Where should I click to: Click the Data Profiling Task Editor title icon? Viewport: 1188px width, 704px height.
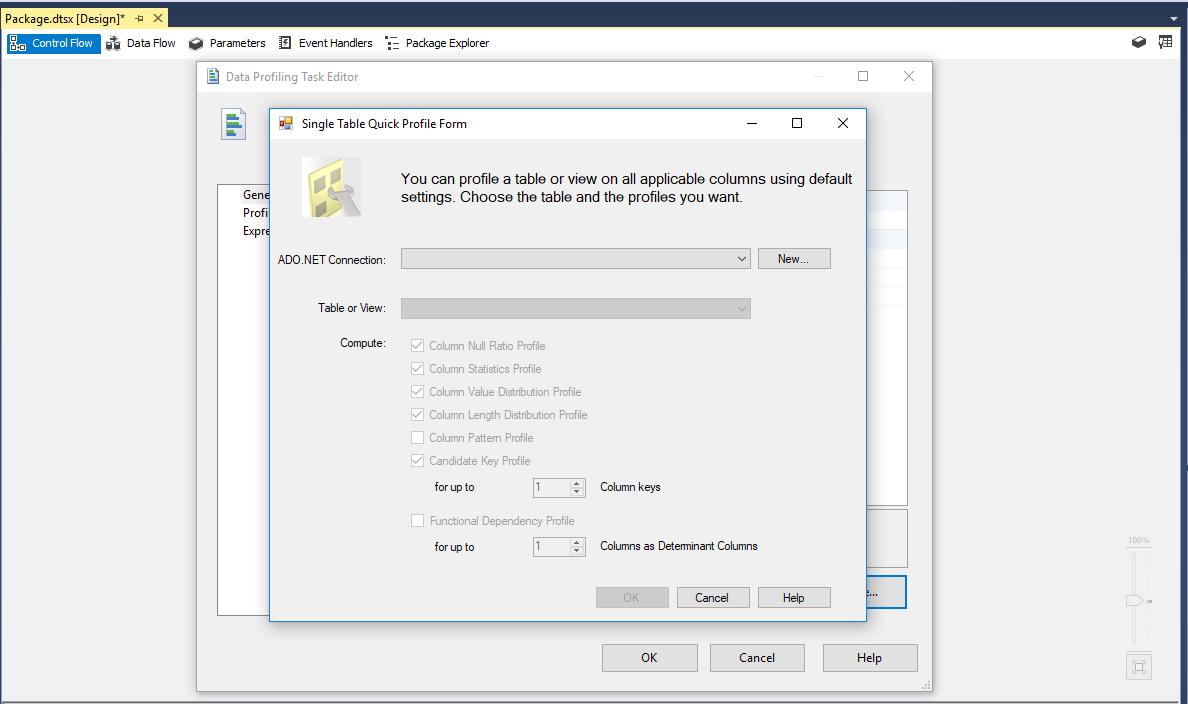pyautogui.click(x=213, y=77)
